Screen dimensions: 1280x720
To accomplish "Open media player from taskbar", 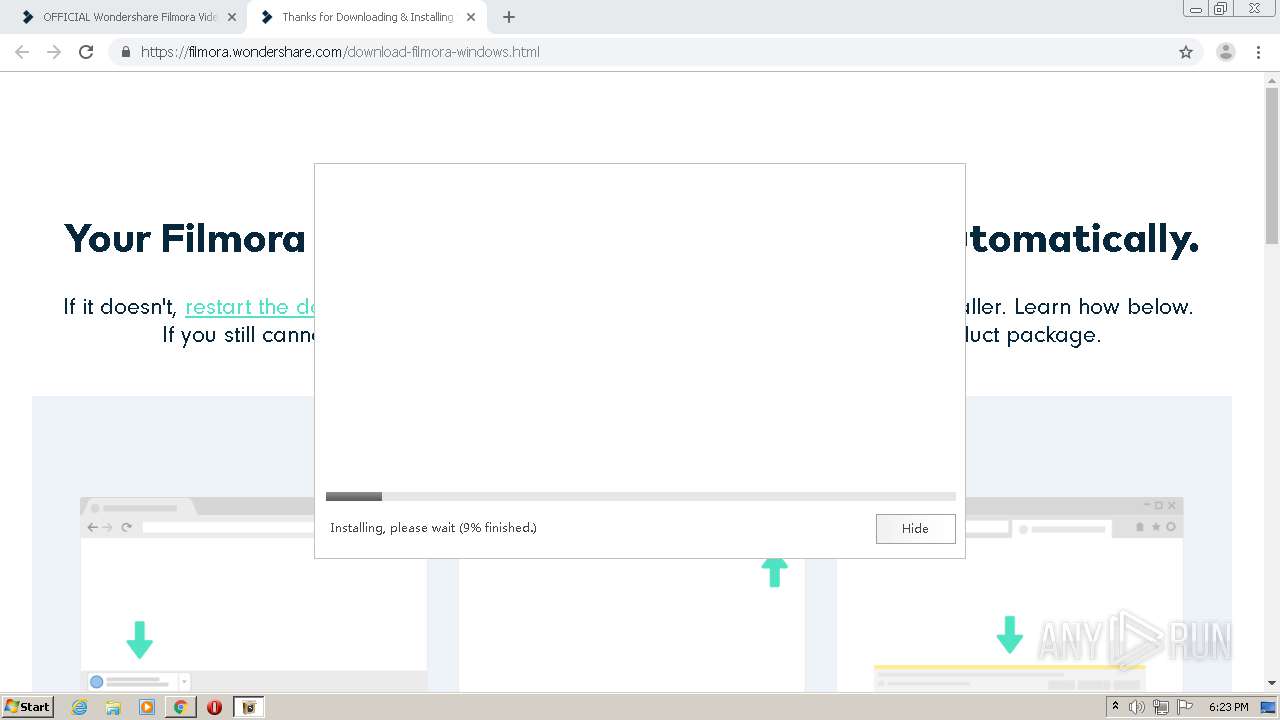I will pyautogui.click(x=147, y=707).
